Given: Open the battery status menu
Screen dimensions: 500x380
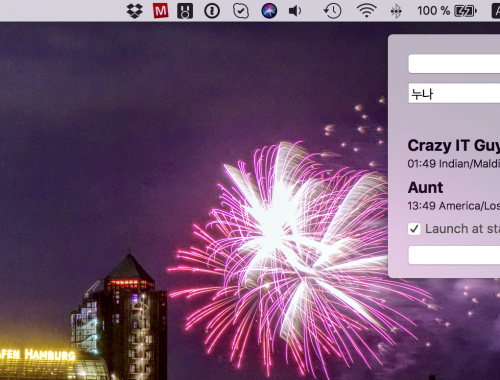Looking at the screenshot, I should pyautogui.click(x=466, y=11).
